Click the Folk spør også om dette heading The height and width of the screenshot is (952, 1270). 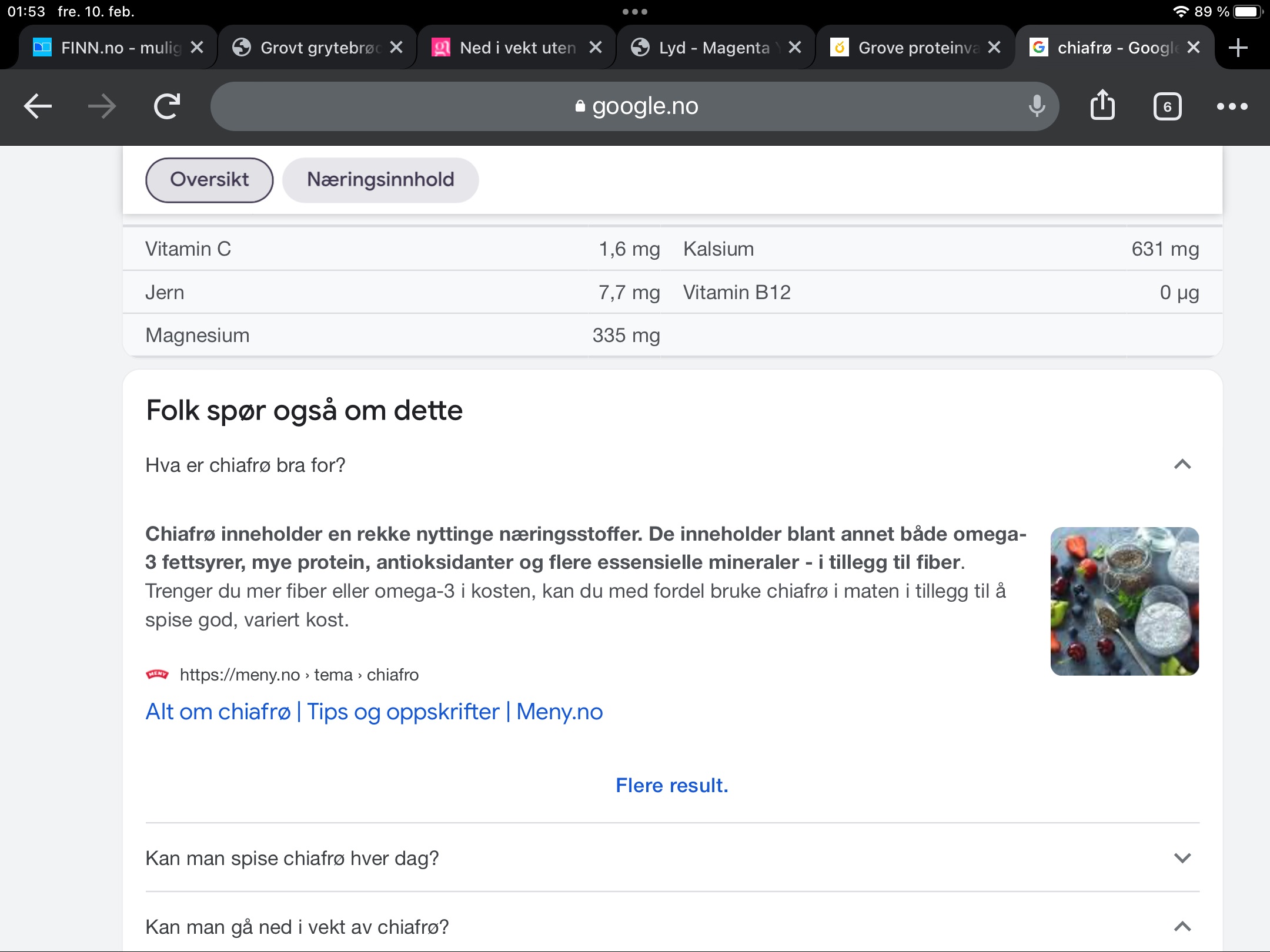(304, 410)
